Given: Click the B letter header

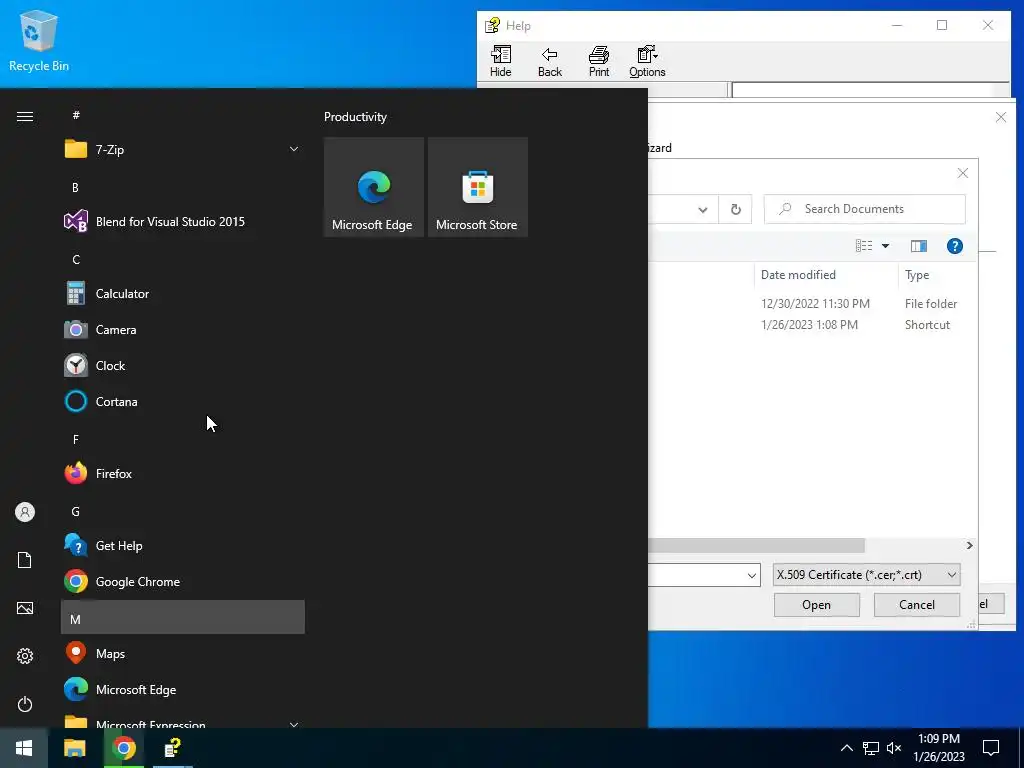Looking at the screenshot, I should [x=75, y=187].
